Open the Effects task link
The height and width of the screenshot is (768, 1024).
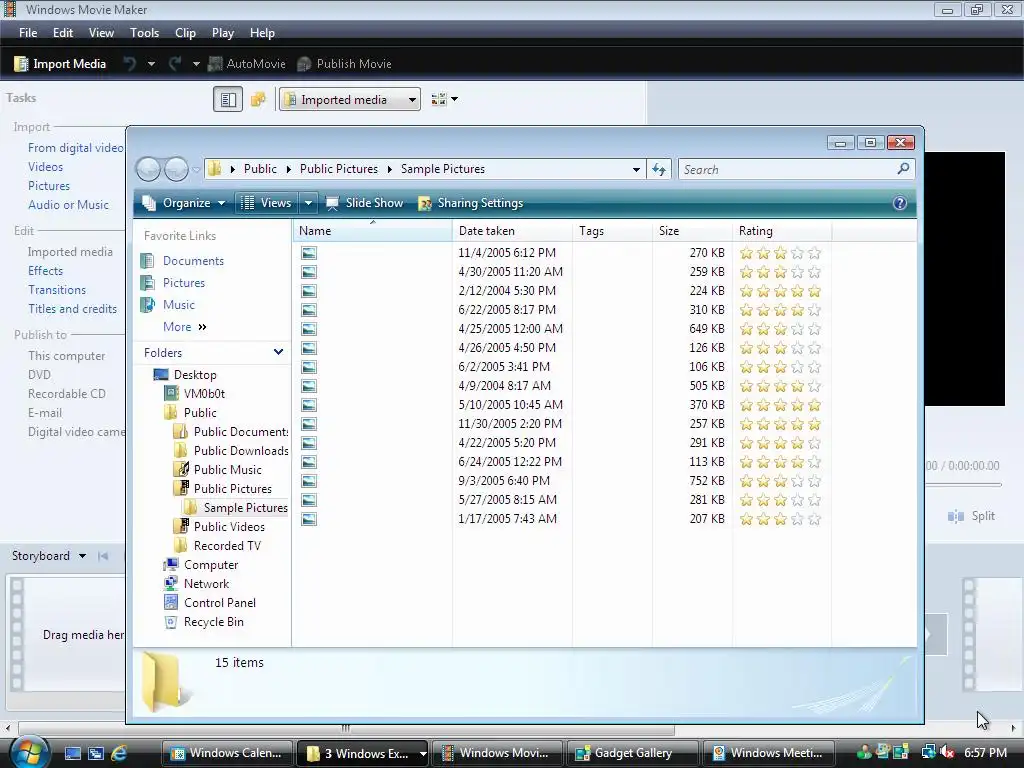click(45, 270)
